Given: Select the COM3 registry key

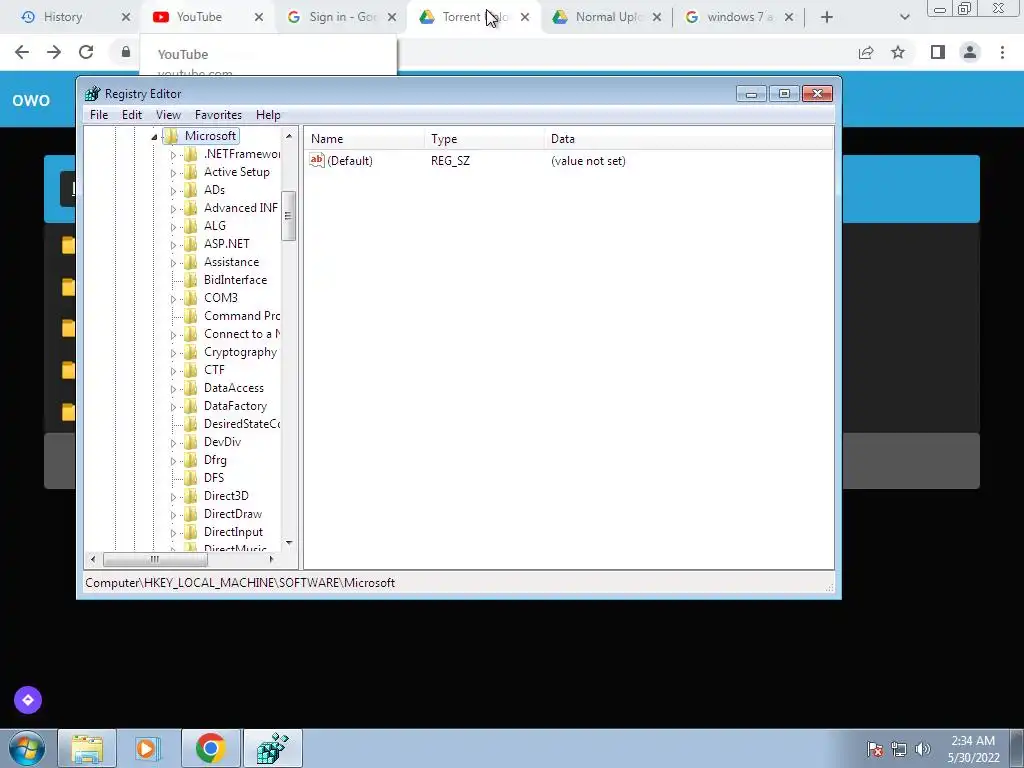Looking at the screenshot, I should click(221, 298).
